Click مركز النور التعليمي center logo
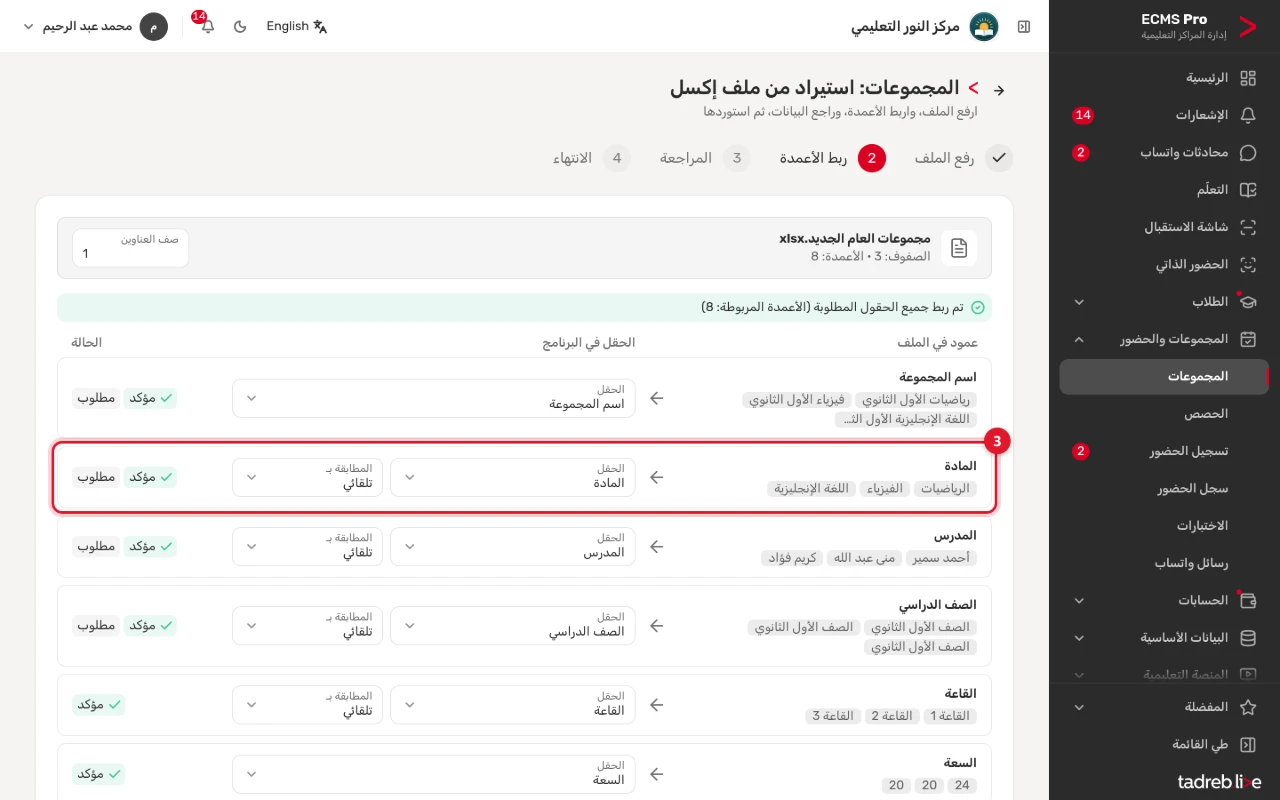This screenshot has height=800, width=1280. pos(984,27)
